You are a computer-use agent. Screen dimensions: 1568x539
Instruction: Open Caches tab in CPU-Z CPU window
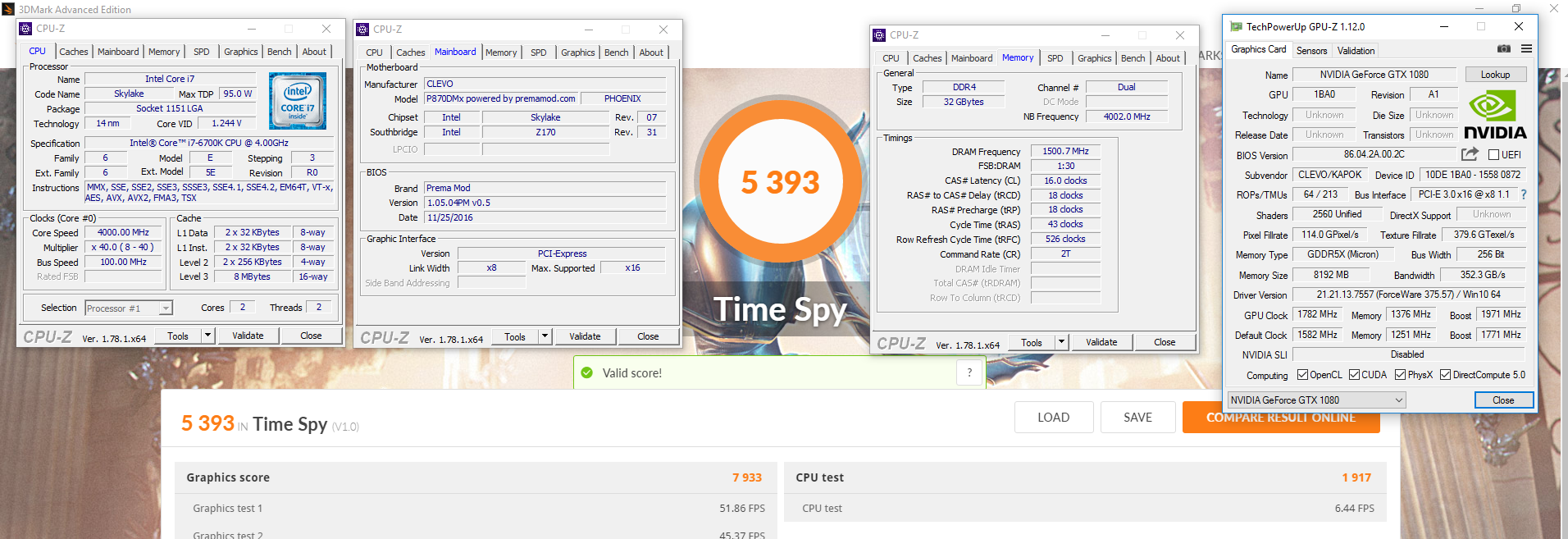(x=73, y=52)
